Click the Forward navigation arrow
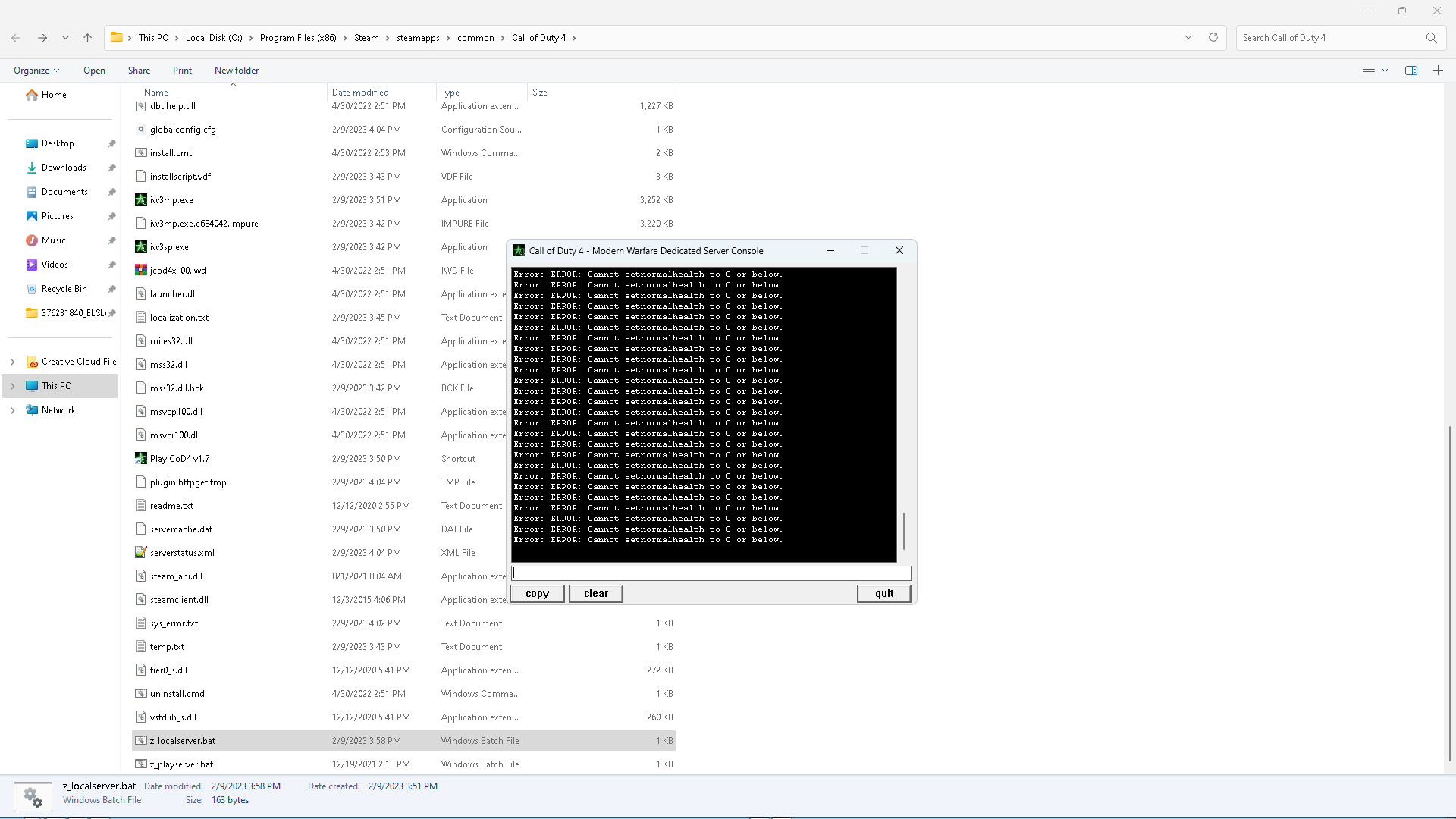Image resolution: width=1456 pixels, height=819 pixels. 42,38
